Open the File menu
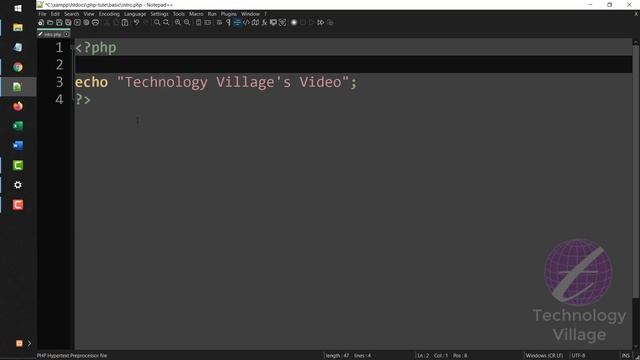Screen dimensions: 640x360 click(42, 14)
